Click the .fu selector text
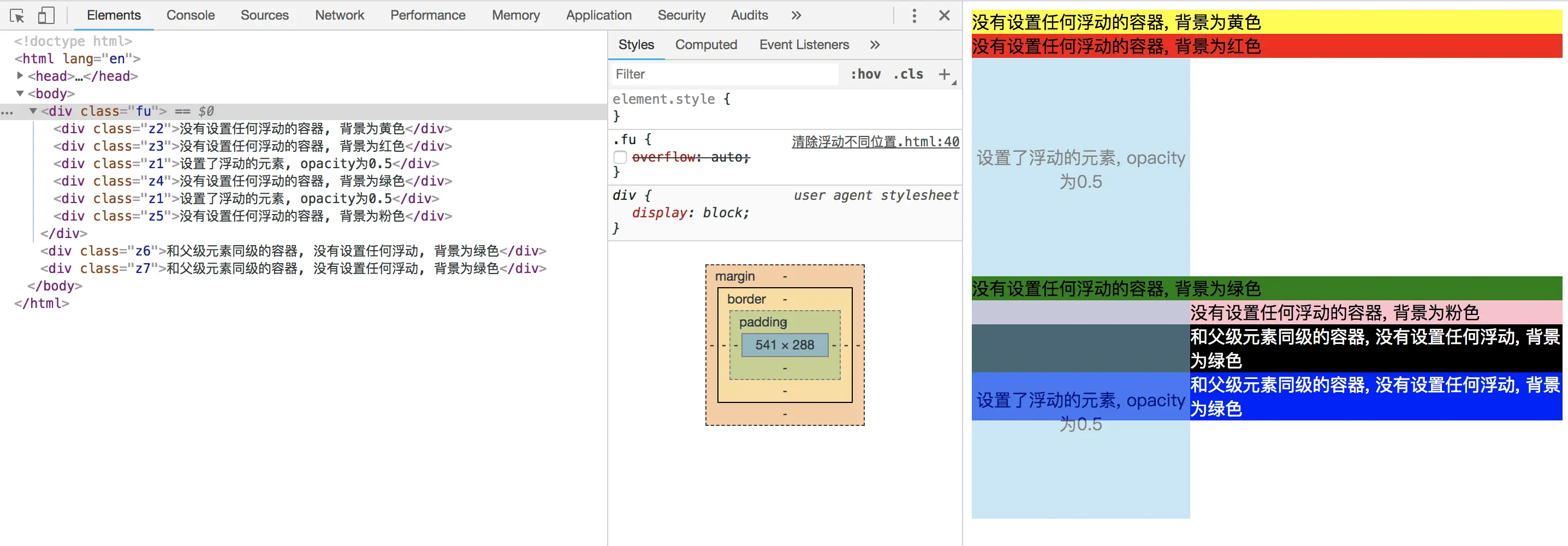1568x546 pixels. [x=624, y=139]
